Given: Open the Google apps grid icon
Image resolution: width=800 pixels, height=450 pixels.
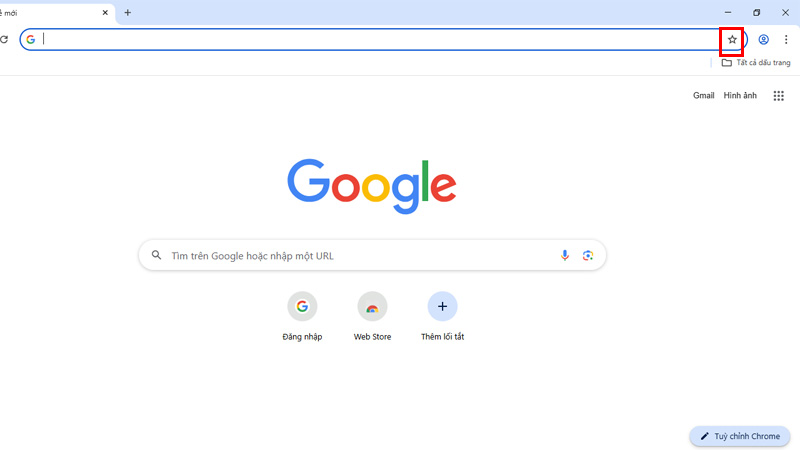Looking at the screenshot, I should (x=778, y=96).
